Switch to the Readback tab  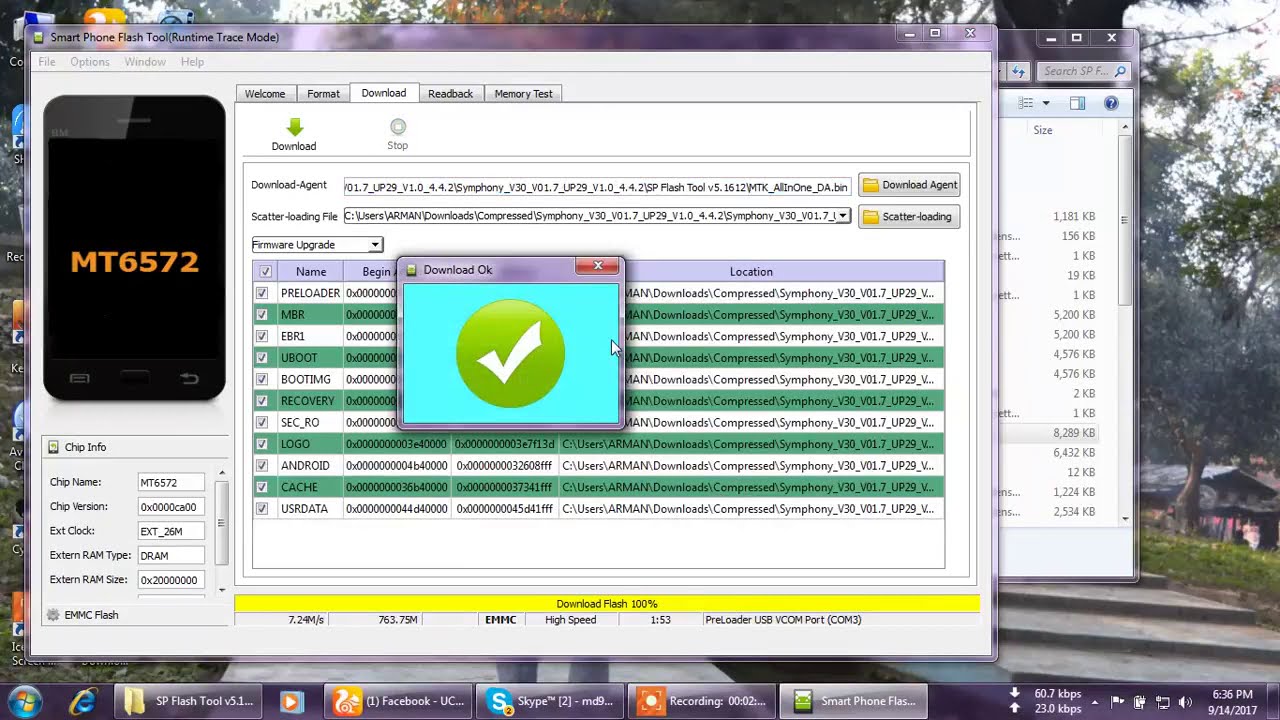click(x=450, y=94)
